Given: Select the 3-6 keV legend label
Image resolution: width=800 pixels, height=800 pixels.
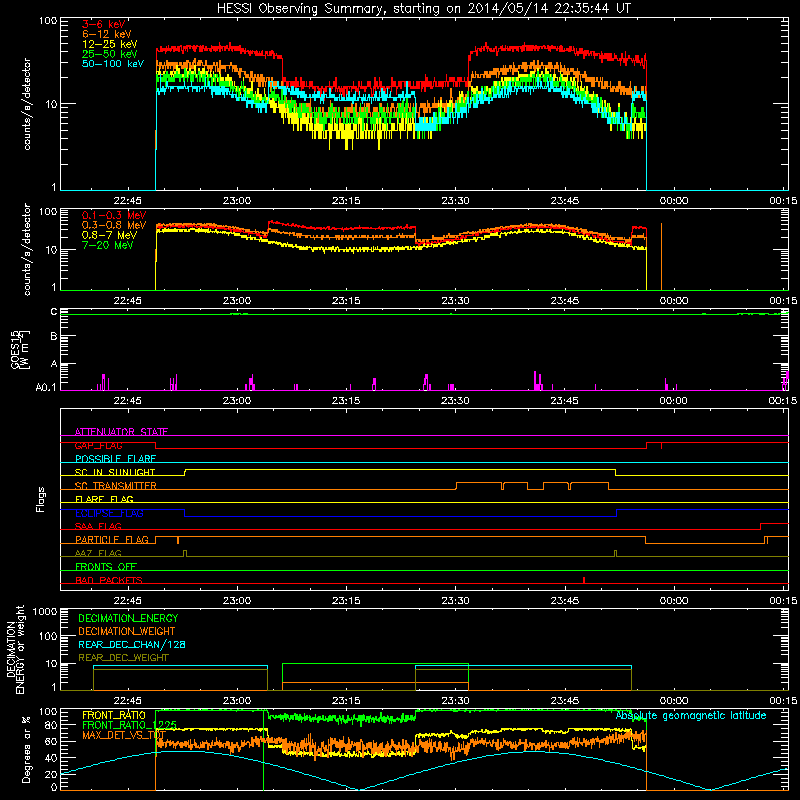Looking at the screenshot, I should point(104,24).
